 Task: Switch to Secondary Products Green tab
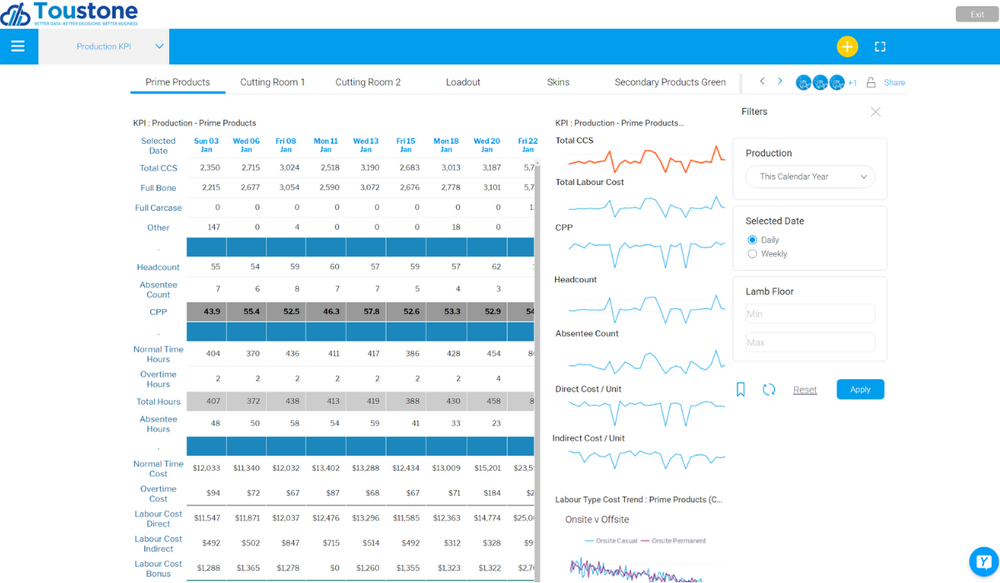coord(670,82)
